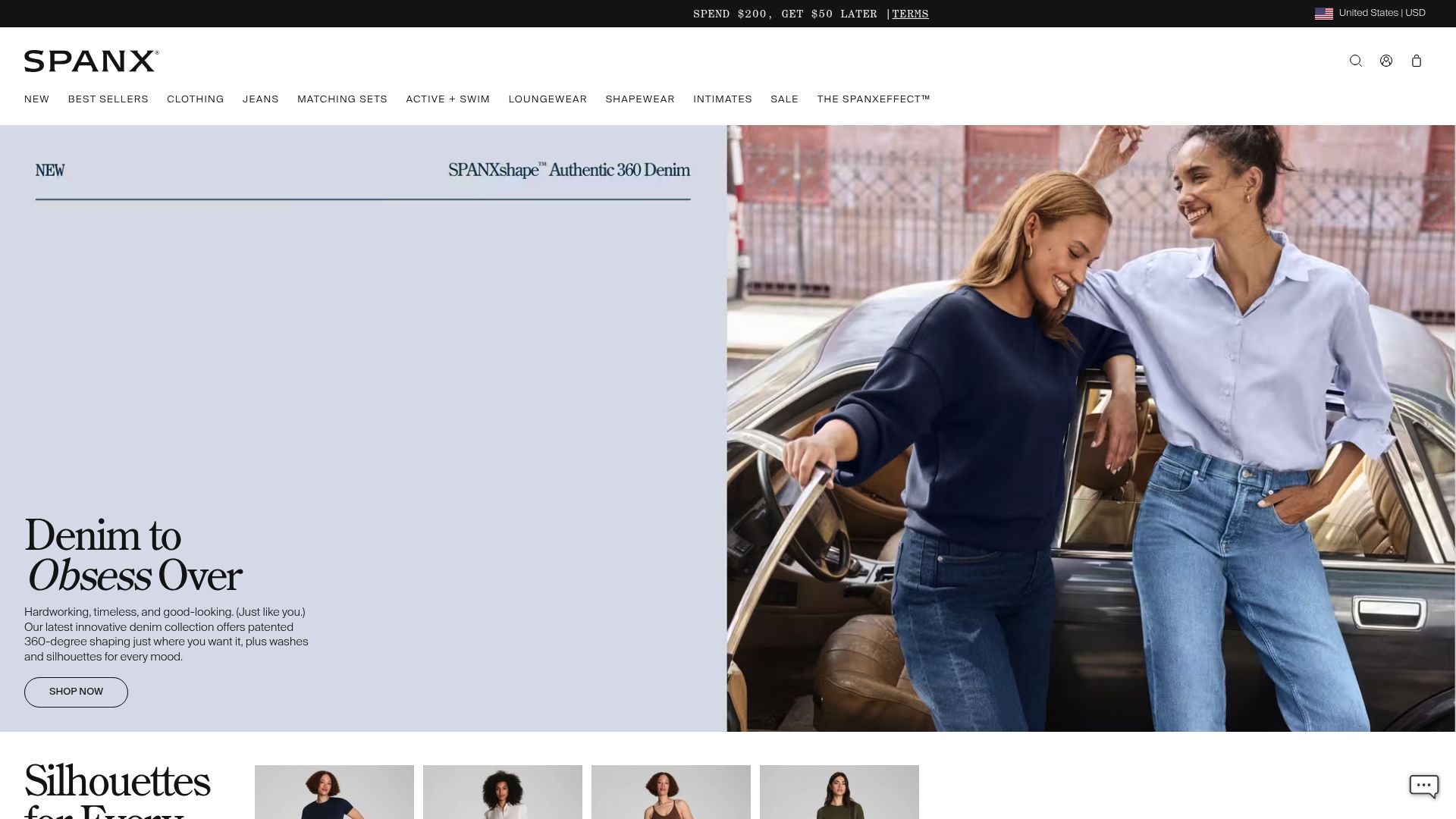Select the navy top model thumbnail
This screenshot has width=1456, height=819.
click(334, 792)
